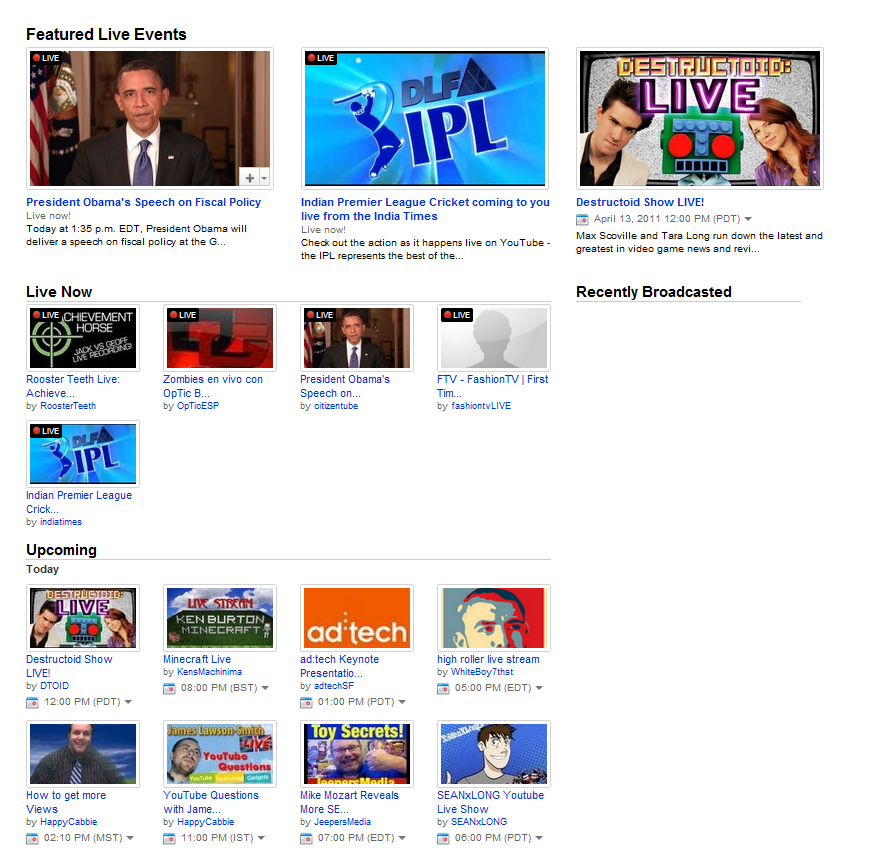Click calendar icon beside upcoming 12:00 PM (PDT)
876x853 pixels.
pyautogui.click(x=32, y=702)
